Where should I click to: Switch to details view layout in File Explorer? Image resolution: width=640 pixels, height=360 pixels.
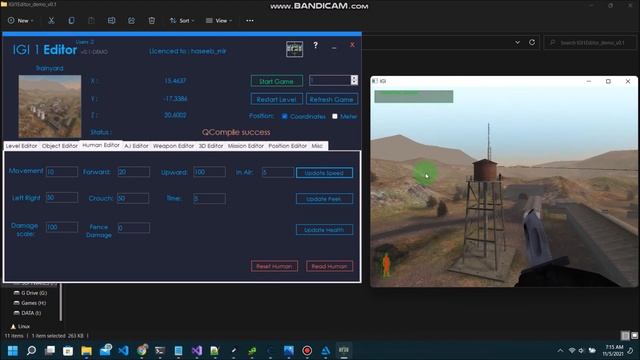tap(625, 336)
